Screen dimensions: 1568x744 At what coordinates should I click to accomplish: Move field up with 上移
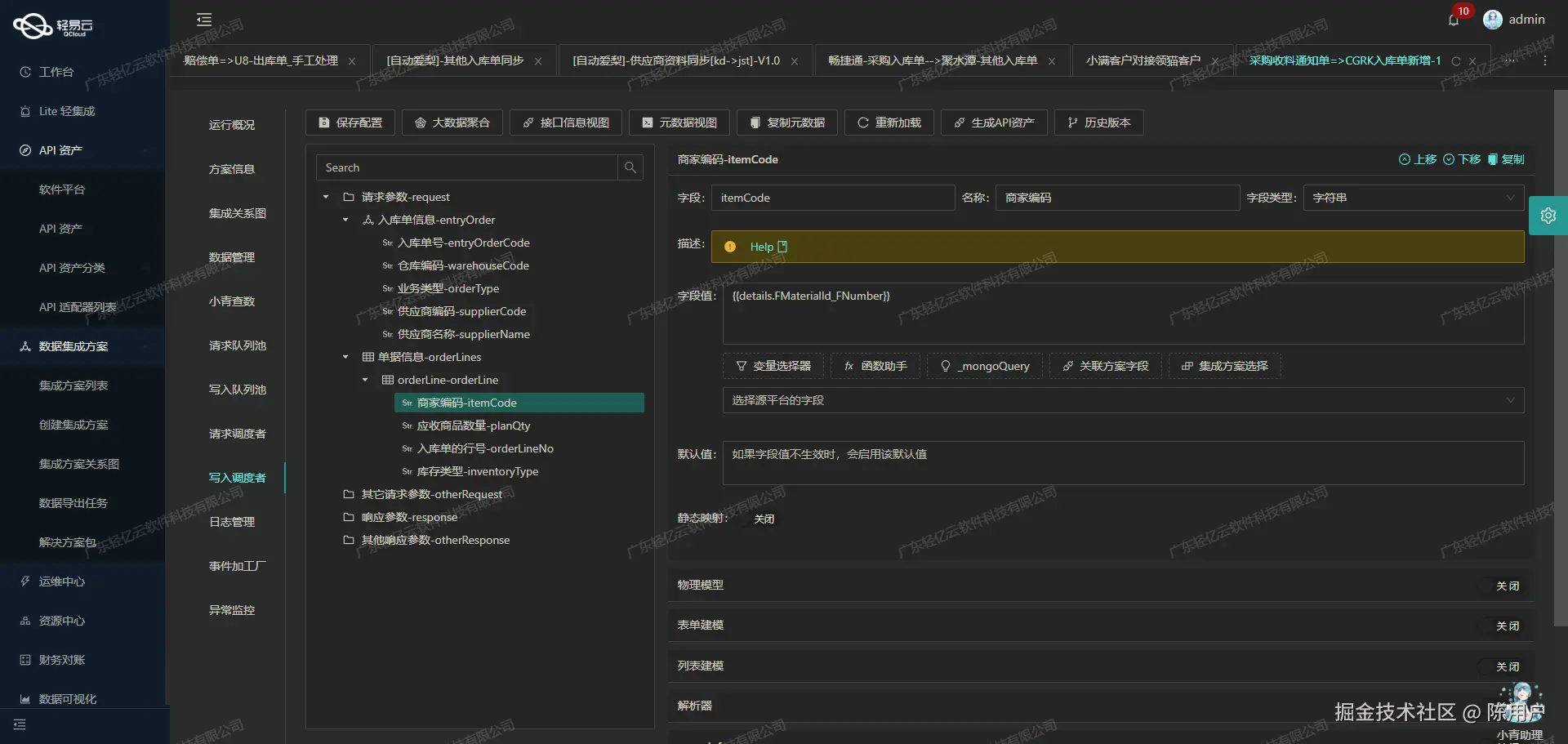(1418, 159)
